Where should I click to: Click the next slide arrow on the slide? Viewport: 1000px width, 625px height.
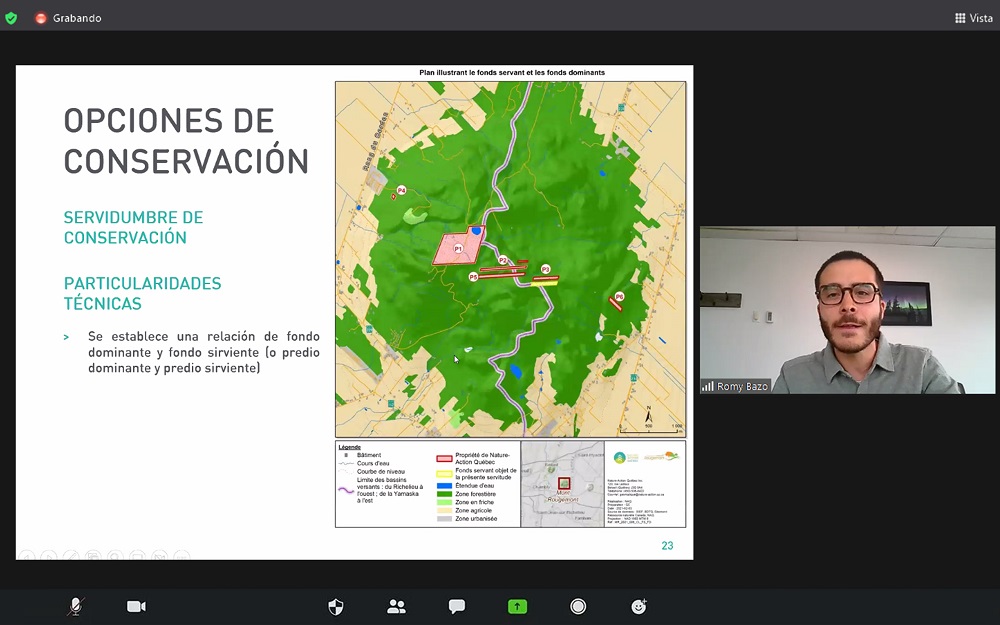[x=49, y=555]
